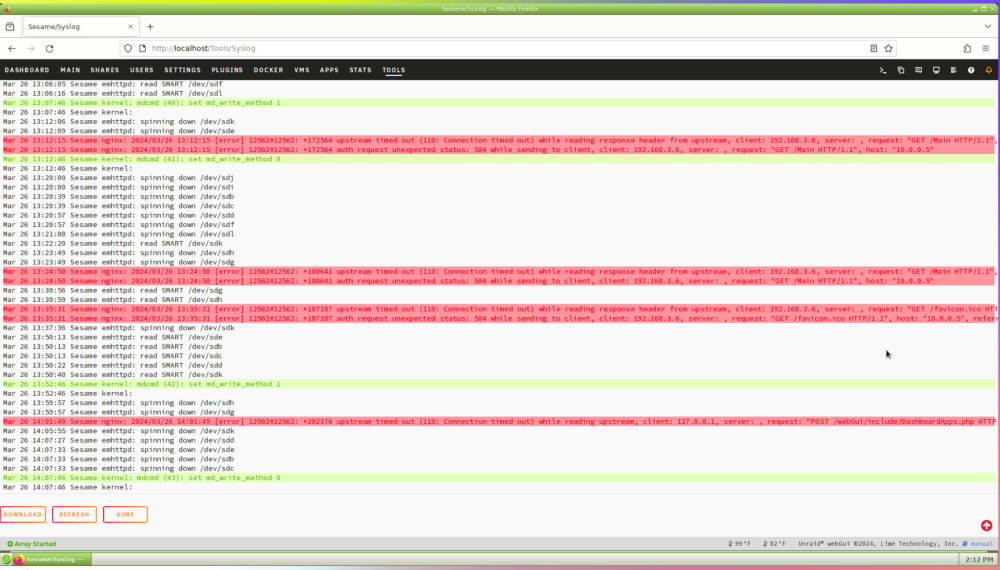This screenshot has height=570, width=1000.
Task: Open the Unraid web terminal icon
Action: click(x=883, y=70)
